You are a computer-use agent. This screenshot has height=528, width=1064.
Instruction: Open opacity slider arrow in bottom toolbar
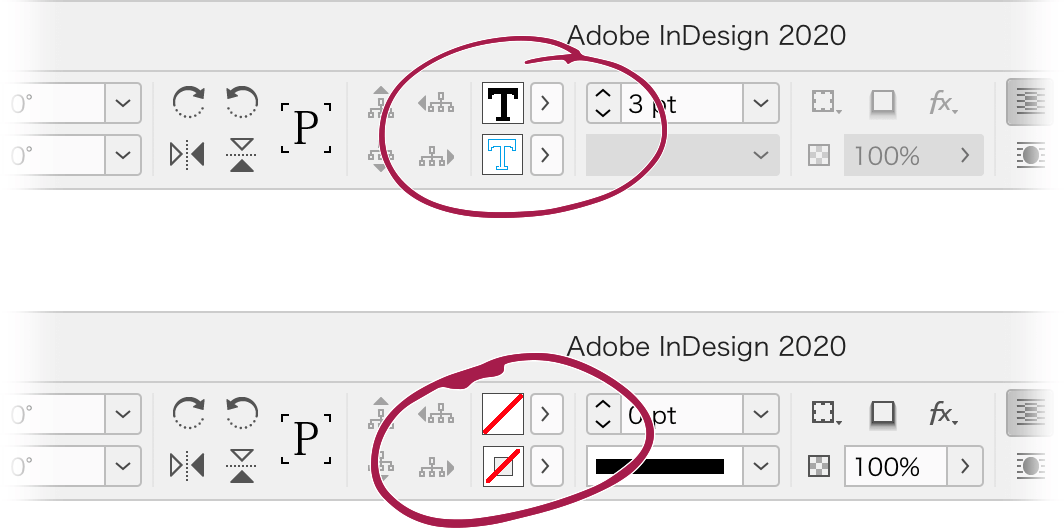pos(965,466)
